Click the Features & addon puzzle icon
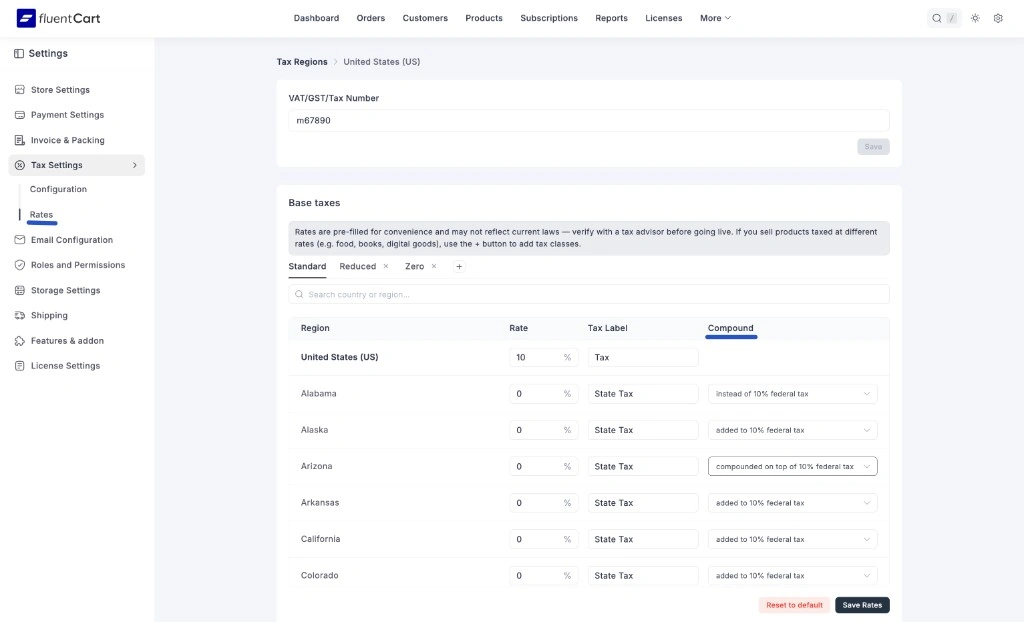The width and height of the screenshot is (1024, 622). point(20,340)
